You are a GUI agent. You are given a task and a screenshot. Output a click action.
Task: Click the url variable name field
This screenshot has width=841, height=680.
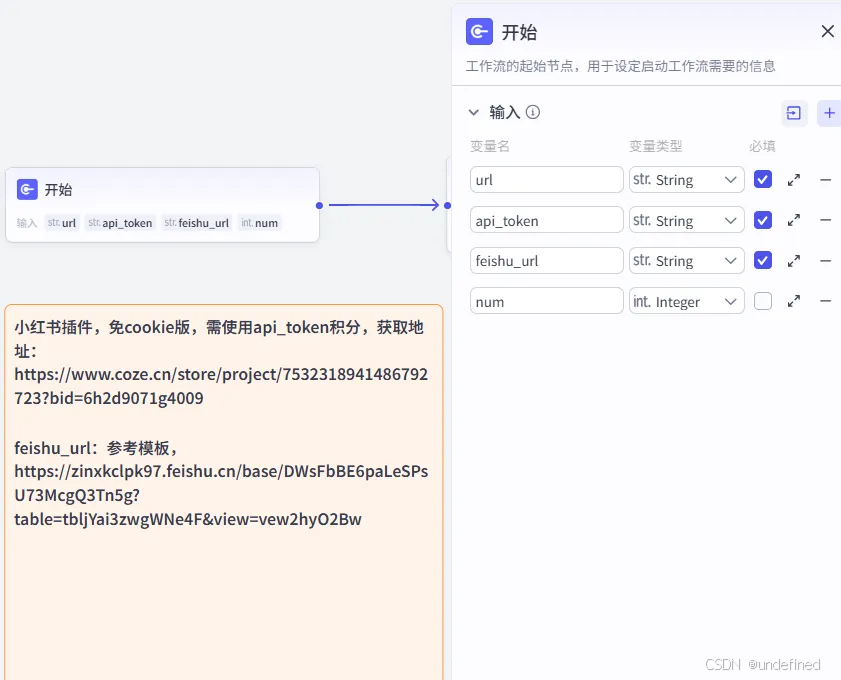pos(547,180)
